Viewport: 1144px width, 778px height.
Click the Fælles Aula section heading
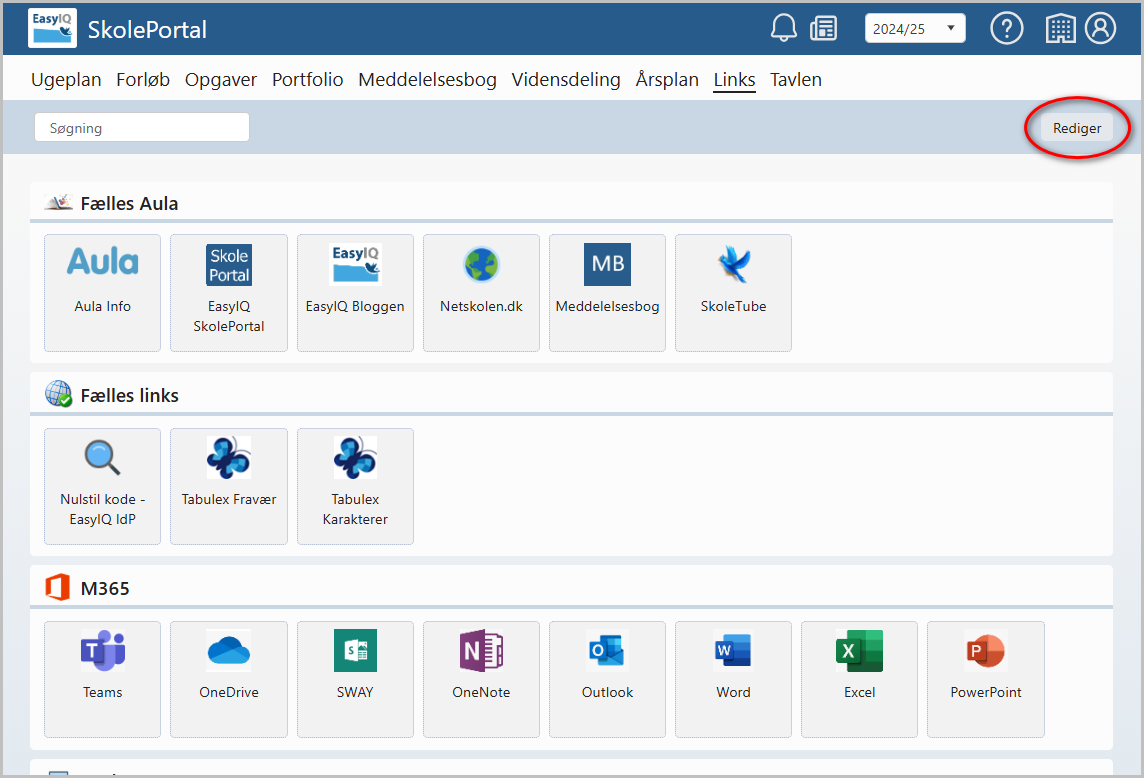tap(129, 204)
